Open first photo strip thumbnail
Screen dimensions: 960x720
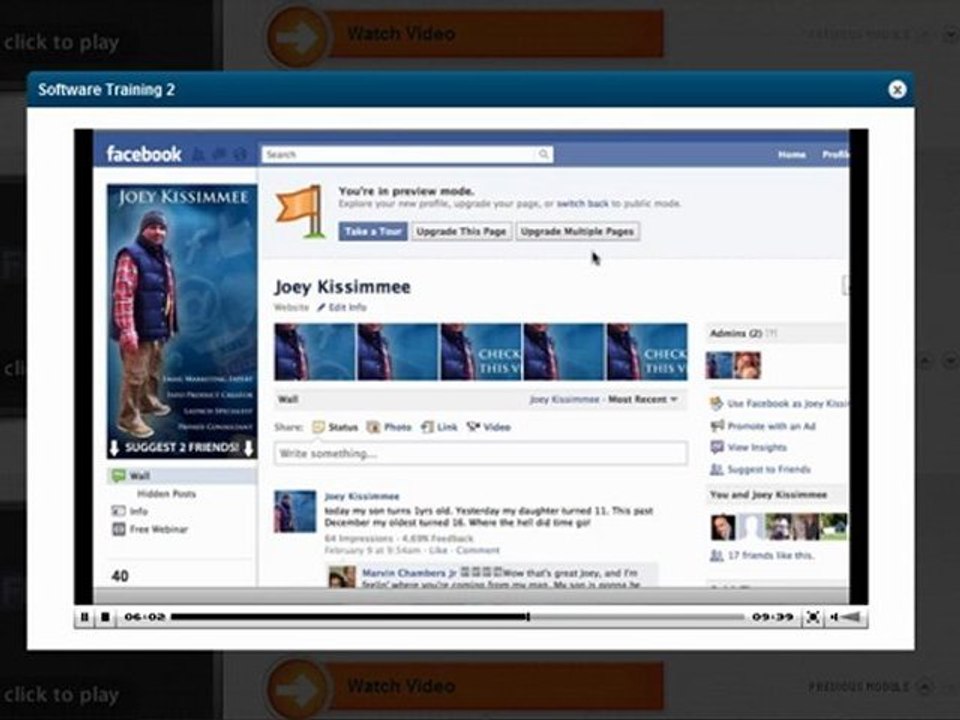[314, 352]
